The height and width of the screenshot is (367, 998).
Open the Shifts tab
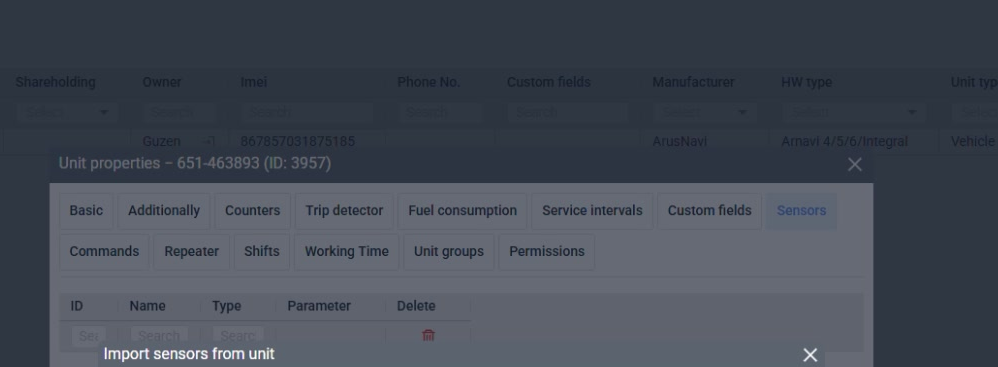262,251
